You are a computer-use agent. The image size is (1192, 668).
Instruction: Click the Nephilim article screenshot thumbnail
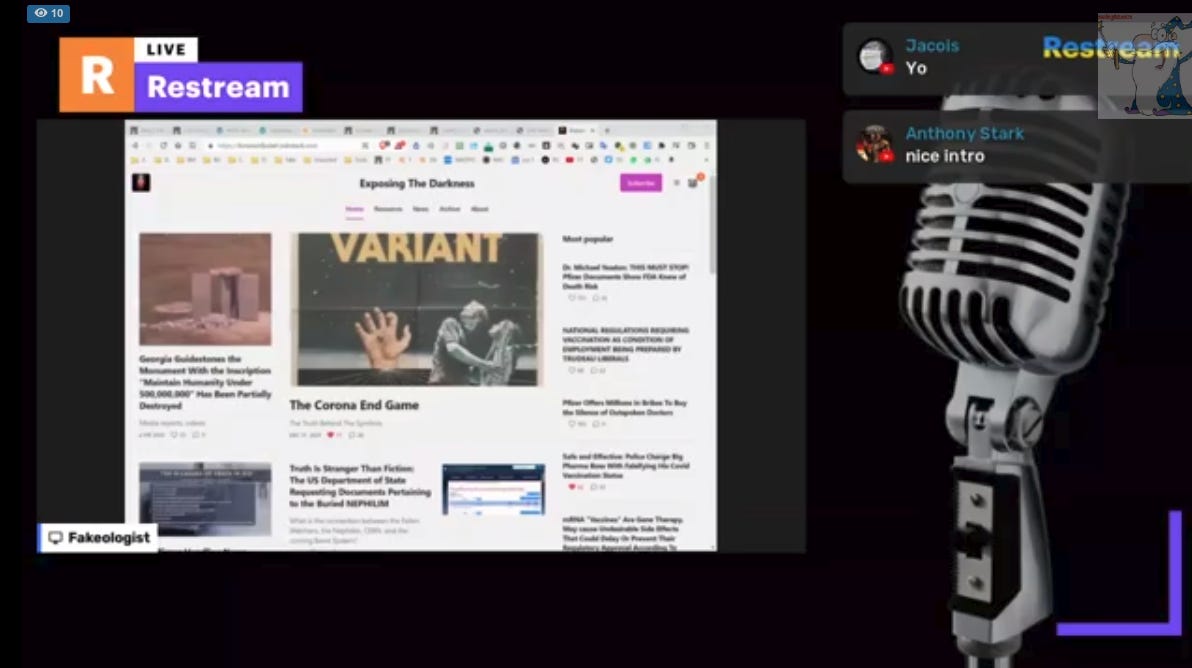pyautogui.click(x=493, y=489)
